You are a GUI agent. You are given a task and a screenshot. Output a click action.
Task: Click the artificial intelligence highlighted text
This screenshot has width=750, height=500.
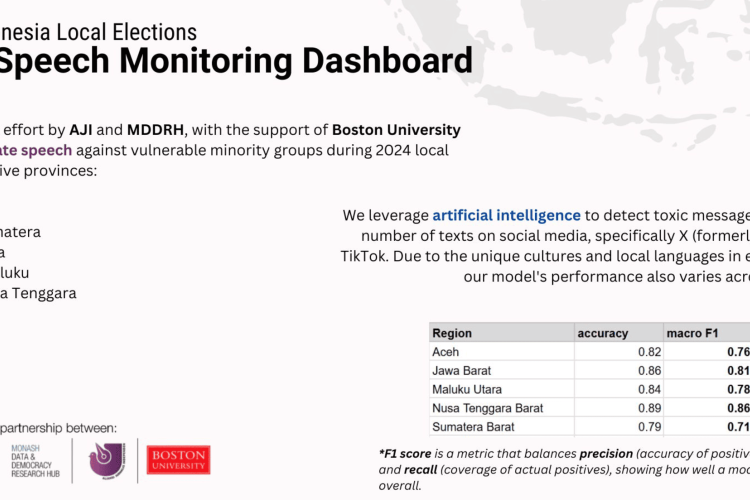[506, 215]
